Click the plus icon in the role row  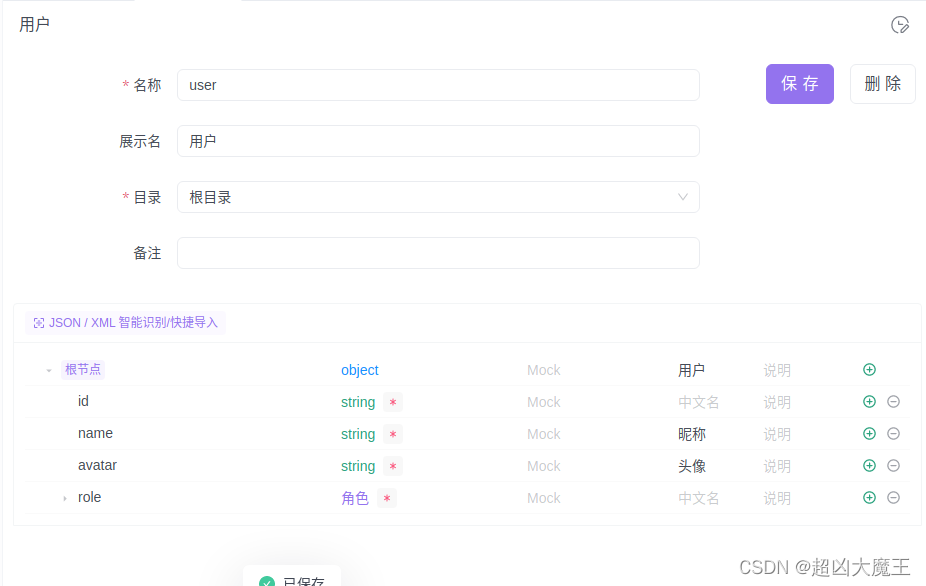869,497
